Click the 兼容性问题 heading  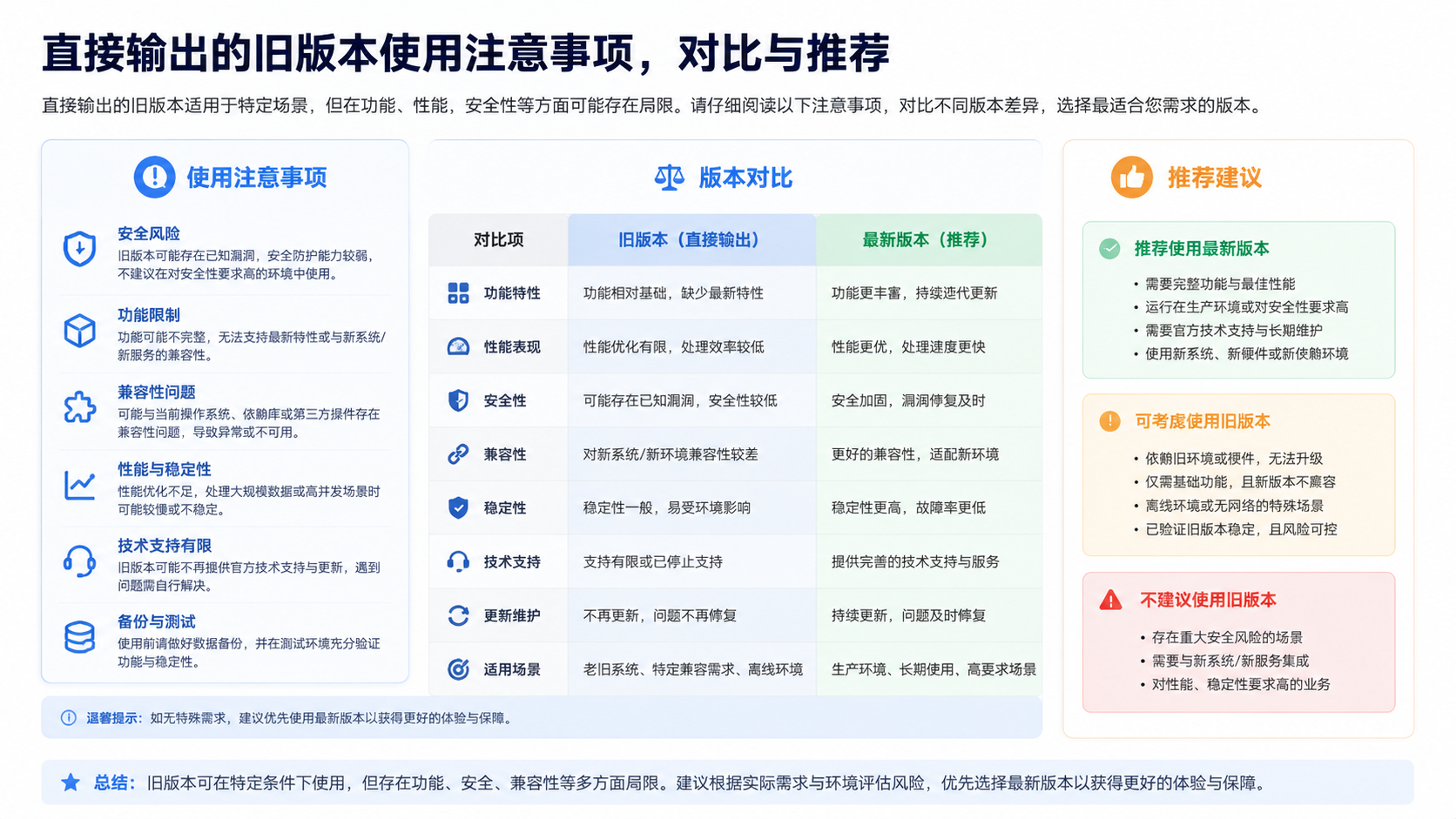pos(157,392)
